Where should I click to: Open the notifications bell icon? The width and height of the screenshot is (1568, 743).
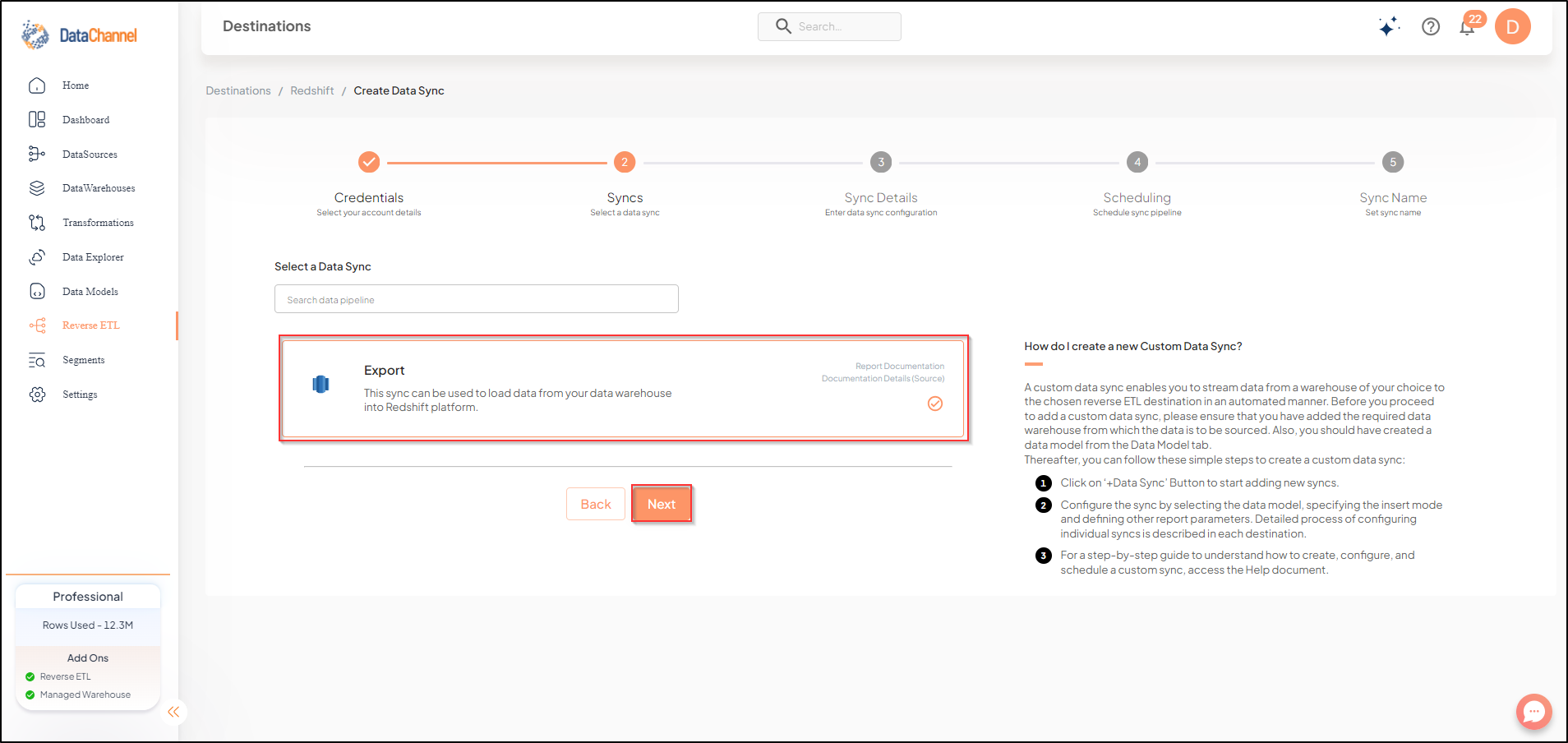(1467, 27)
